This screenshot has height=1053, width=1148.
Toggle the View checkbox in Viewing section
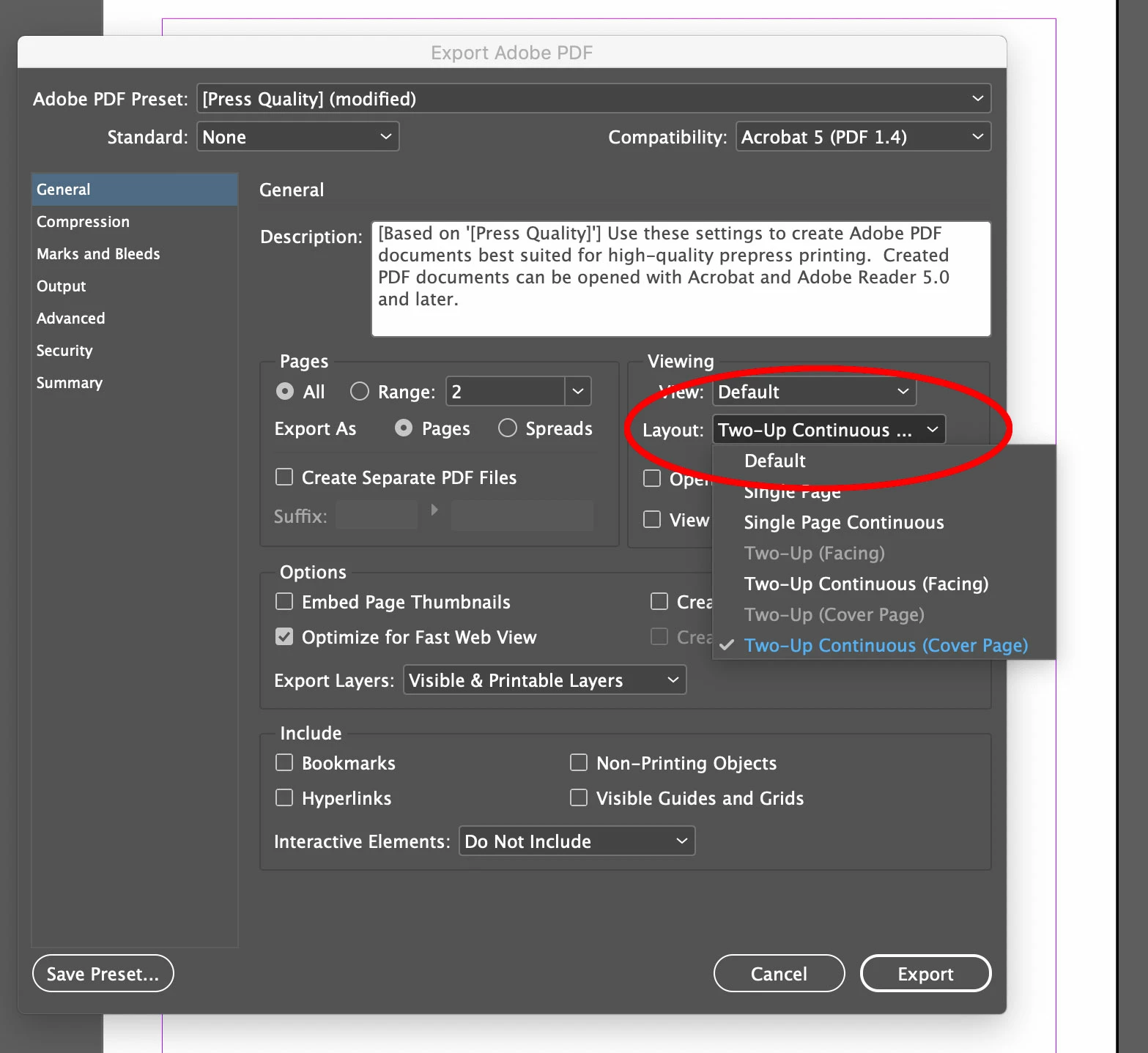point(652,520)
